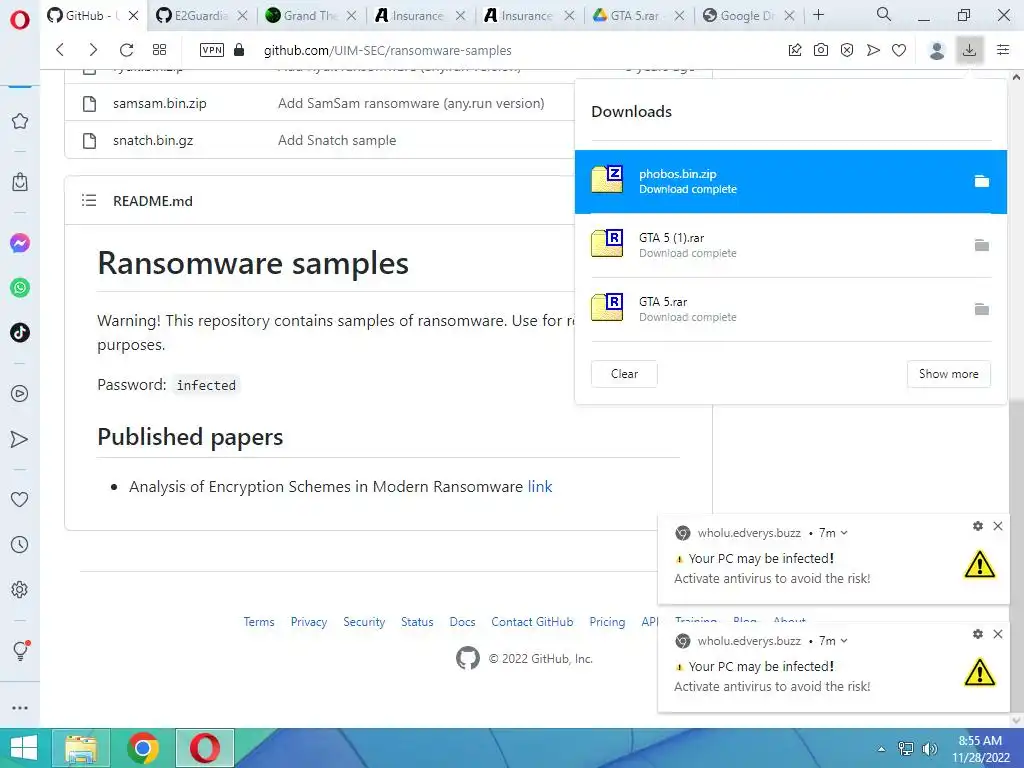Image resolution: width=1024 pixels, height=768 pixels.
Task: Open the ad blocker shield icon
Action: pos(847,50)
